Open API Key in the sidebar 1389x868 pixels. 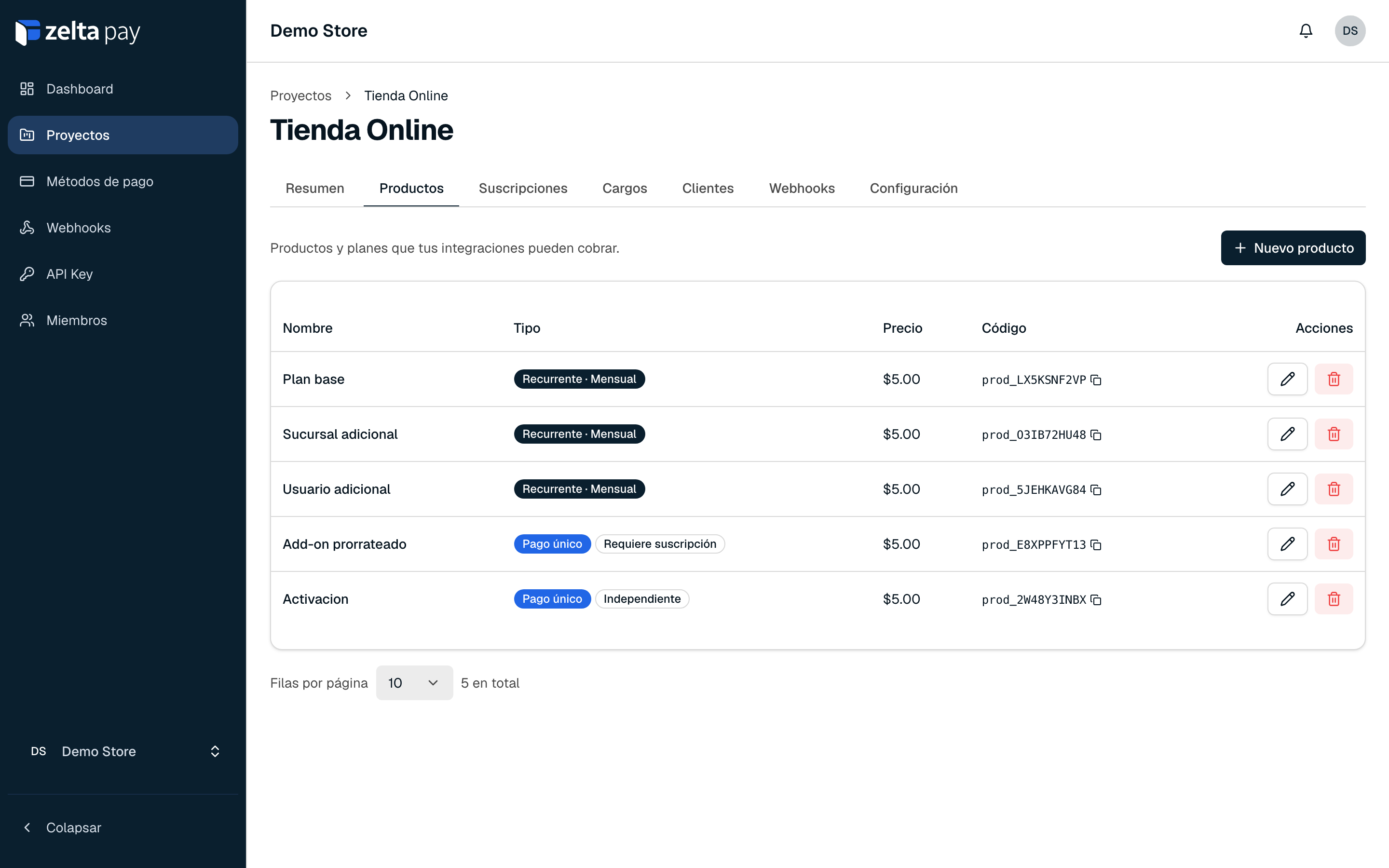[x=123, y=274]
